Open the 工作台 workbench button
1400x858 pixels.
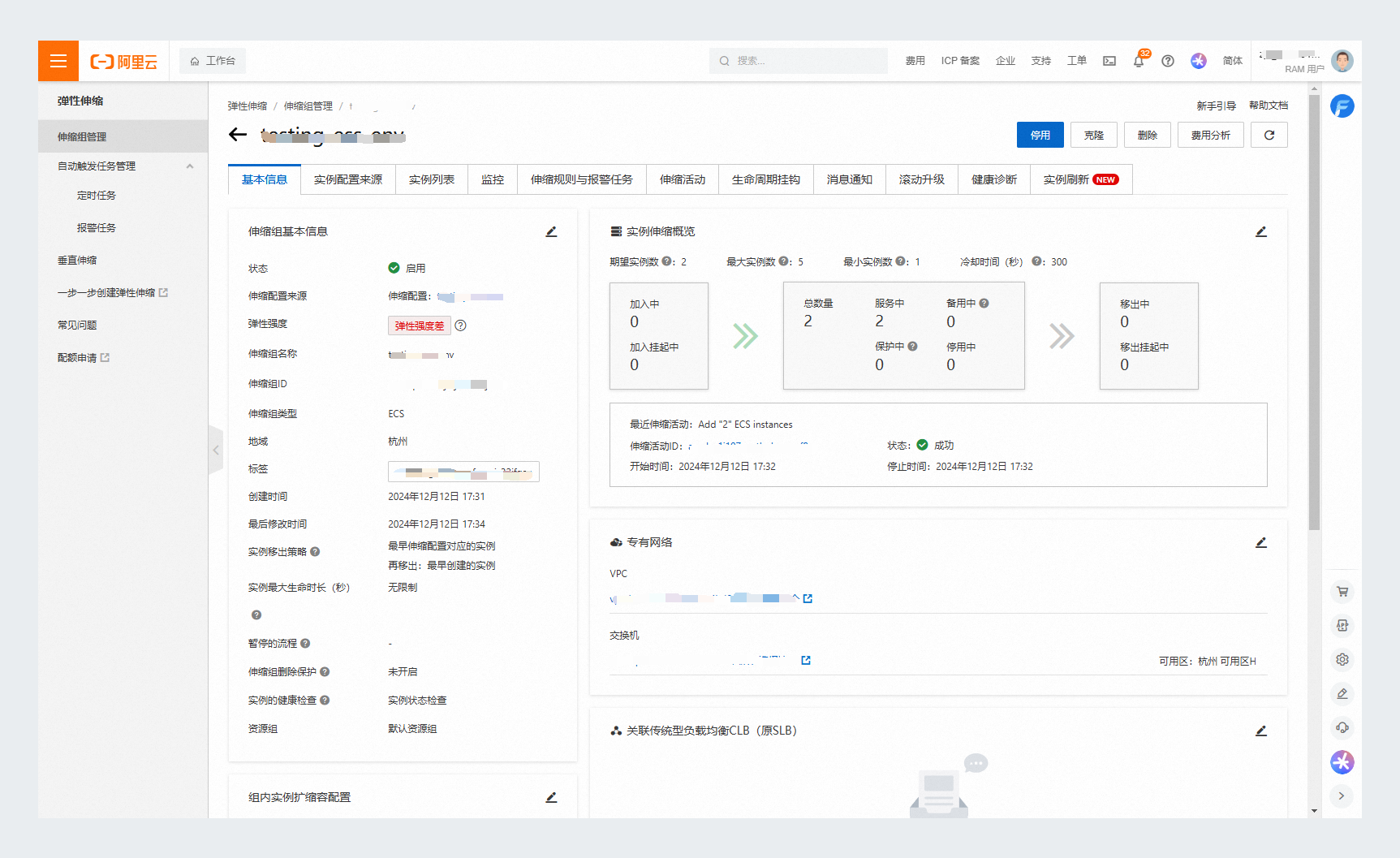(x=213, y=61)
